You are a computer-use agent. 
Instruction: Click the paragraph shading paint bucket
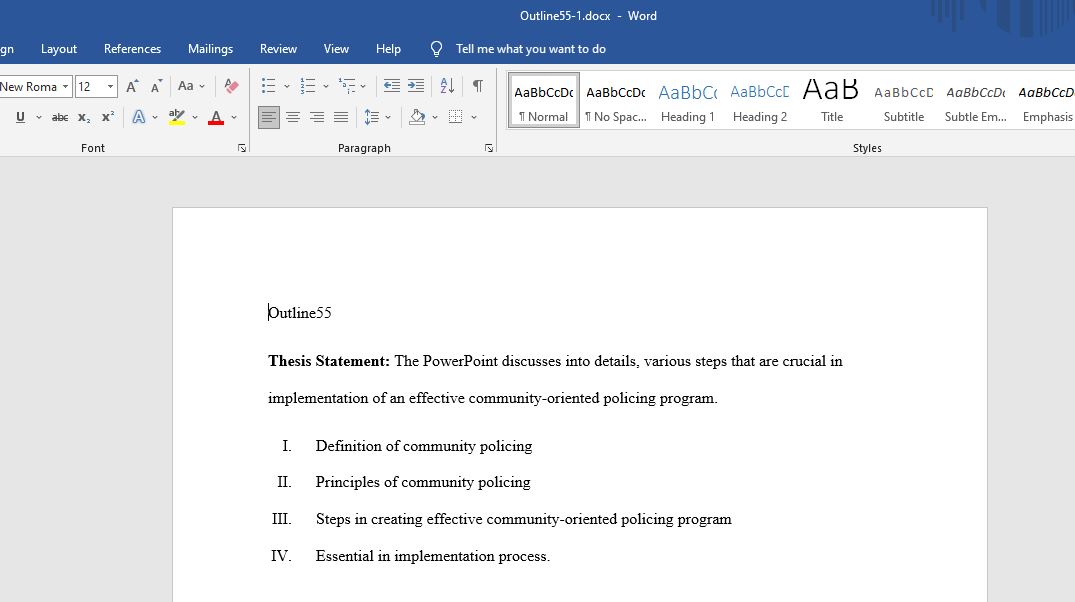(x=417, y=117)
